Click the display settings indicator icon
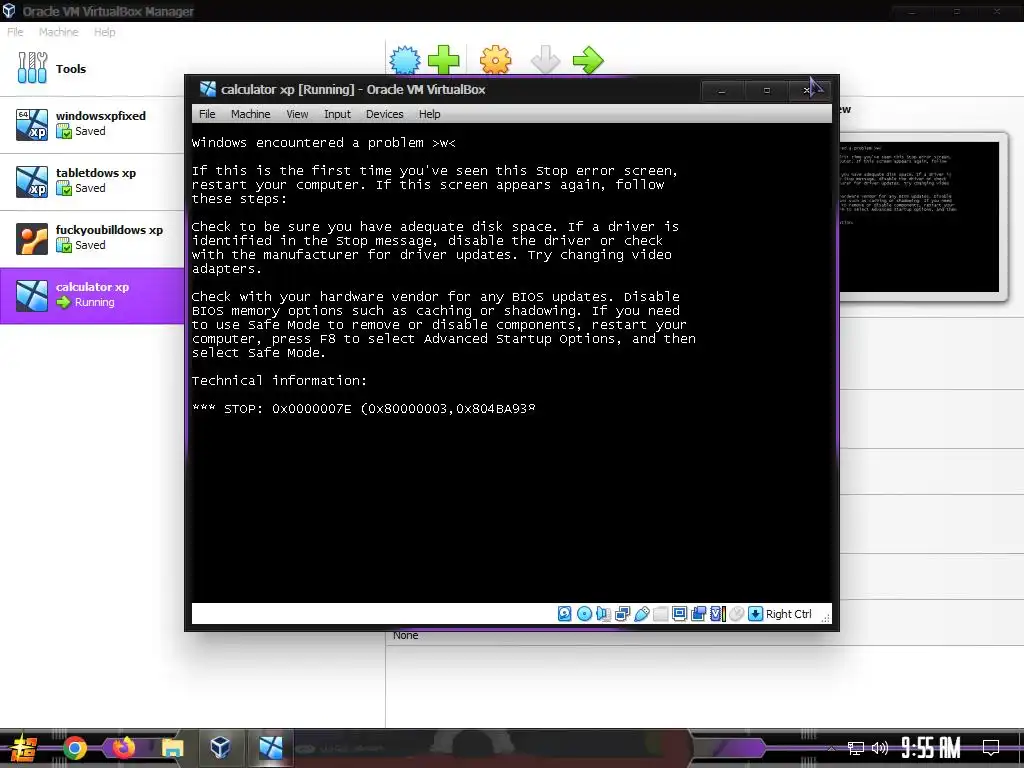This screenshot has height=768, width=1024. (679, 614)
